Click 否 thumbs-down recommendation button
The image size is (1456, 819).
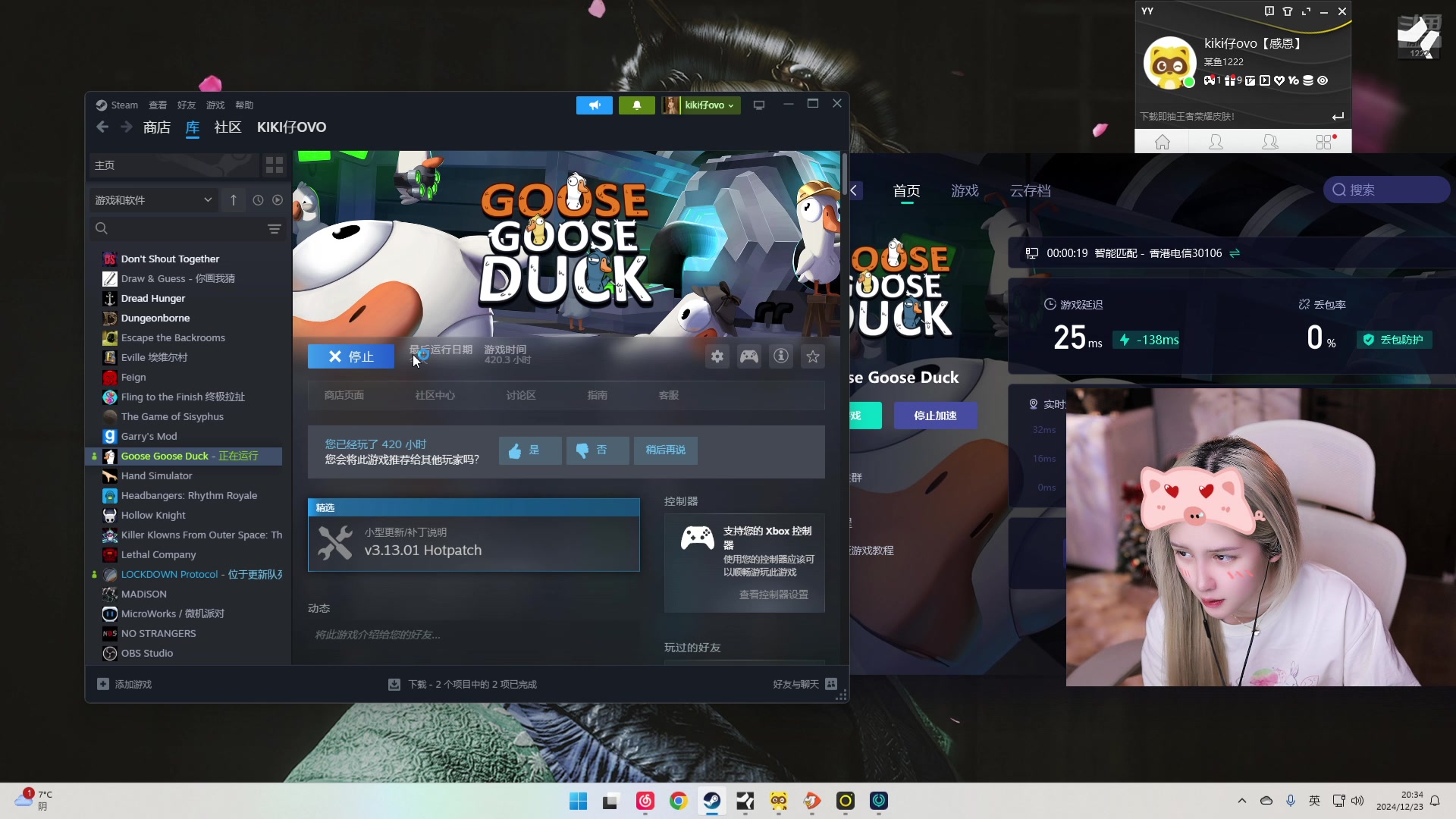tap(598, 450)
